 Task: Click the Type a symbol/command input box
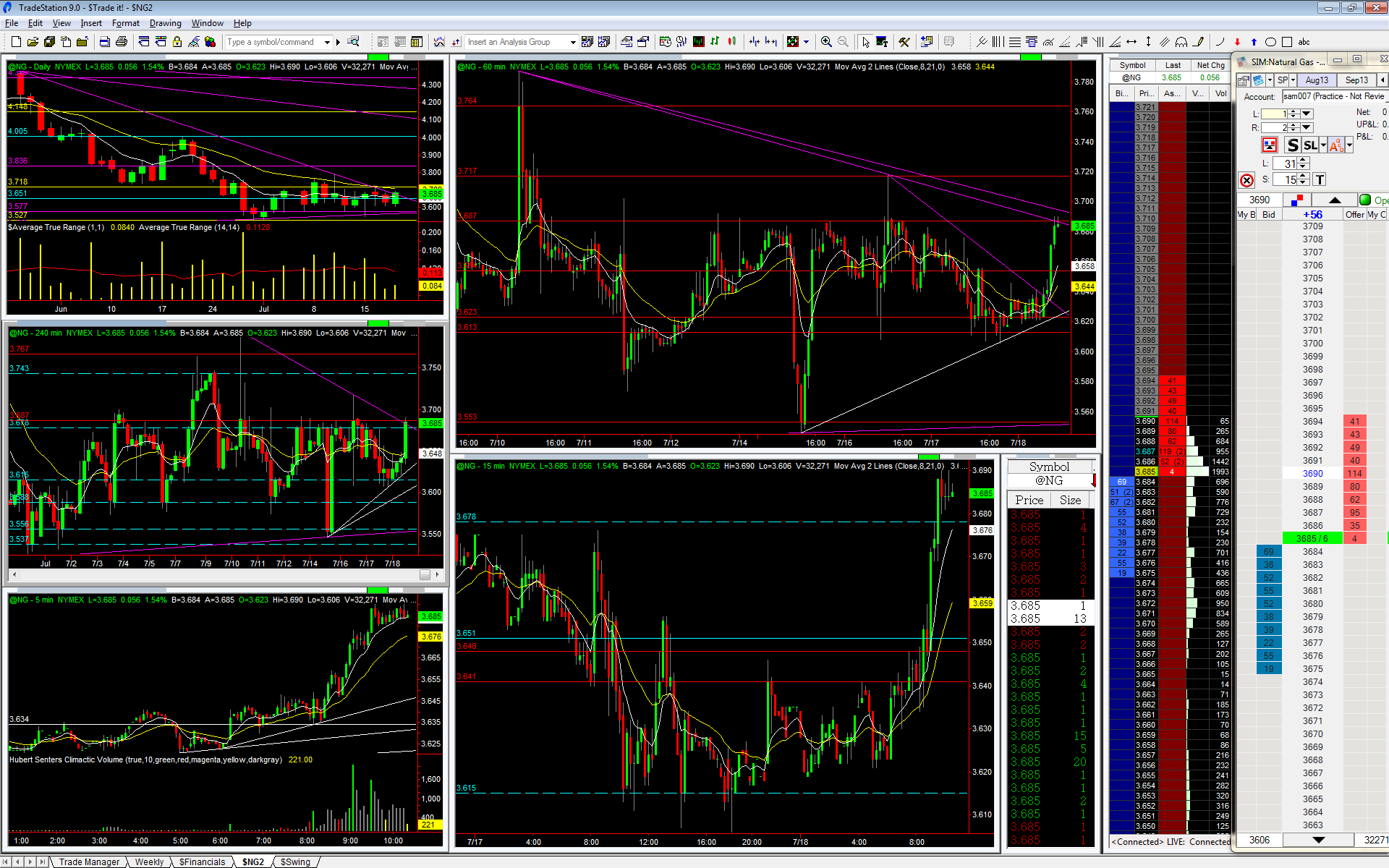pyautogui.click(x=274, y=42)
